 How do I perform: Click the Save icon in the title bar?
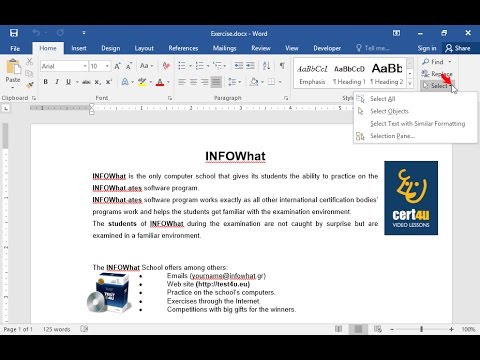tap(14, 33)
